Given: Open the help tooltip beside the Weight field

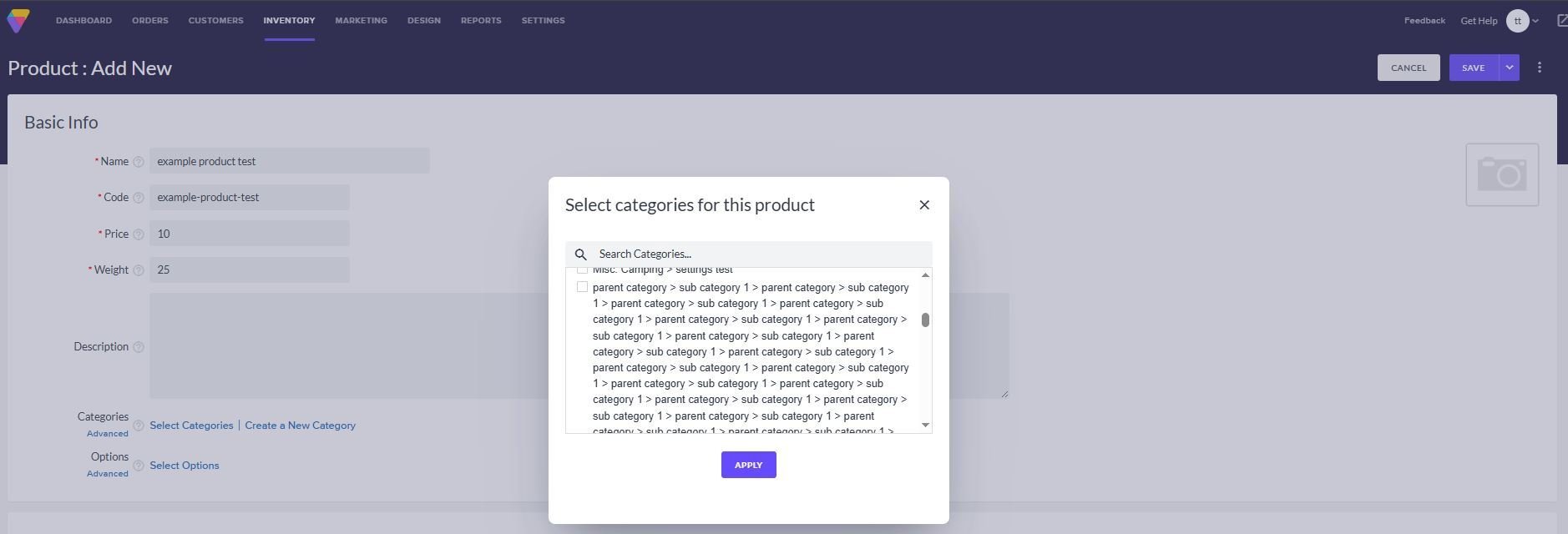Looking at the screenshot, I should [x=139, y=270].
